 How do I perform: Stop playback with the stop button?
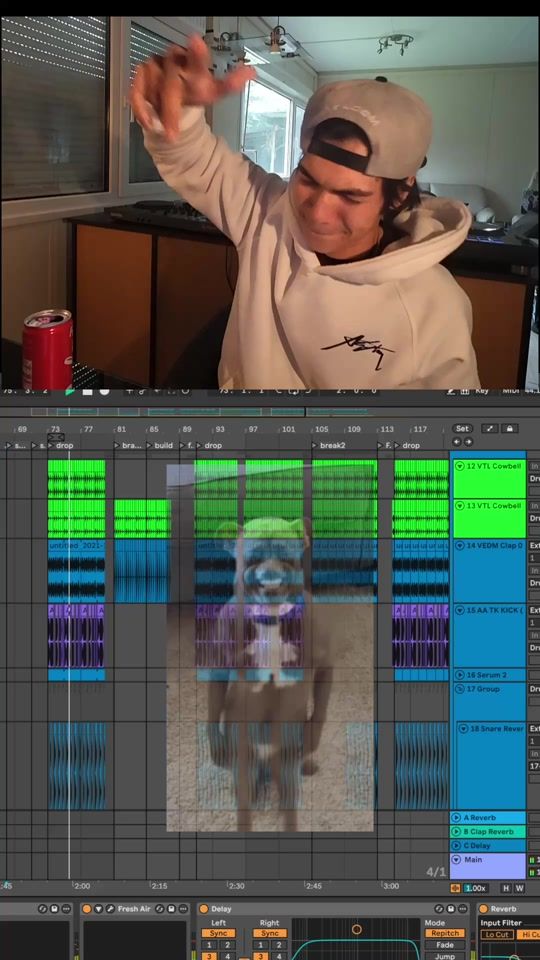[88, 391]
